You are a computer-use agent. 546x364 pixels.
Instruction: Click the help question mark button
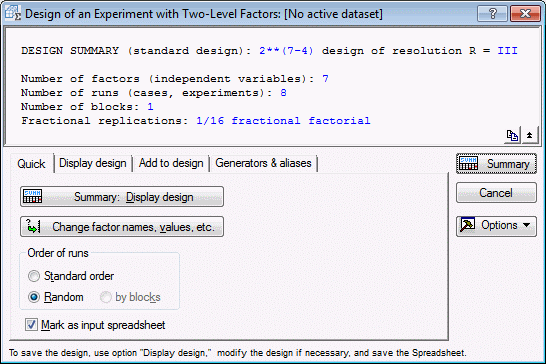[492, 14]
